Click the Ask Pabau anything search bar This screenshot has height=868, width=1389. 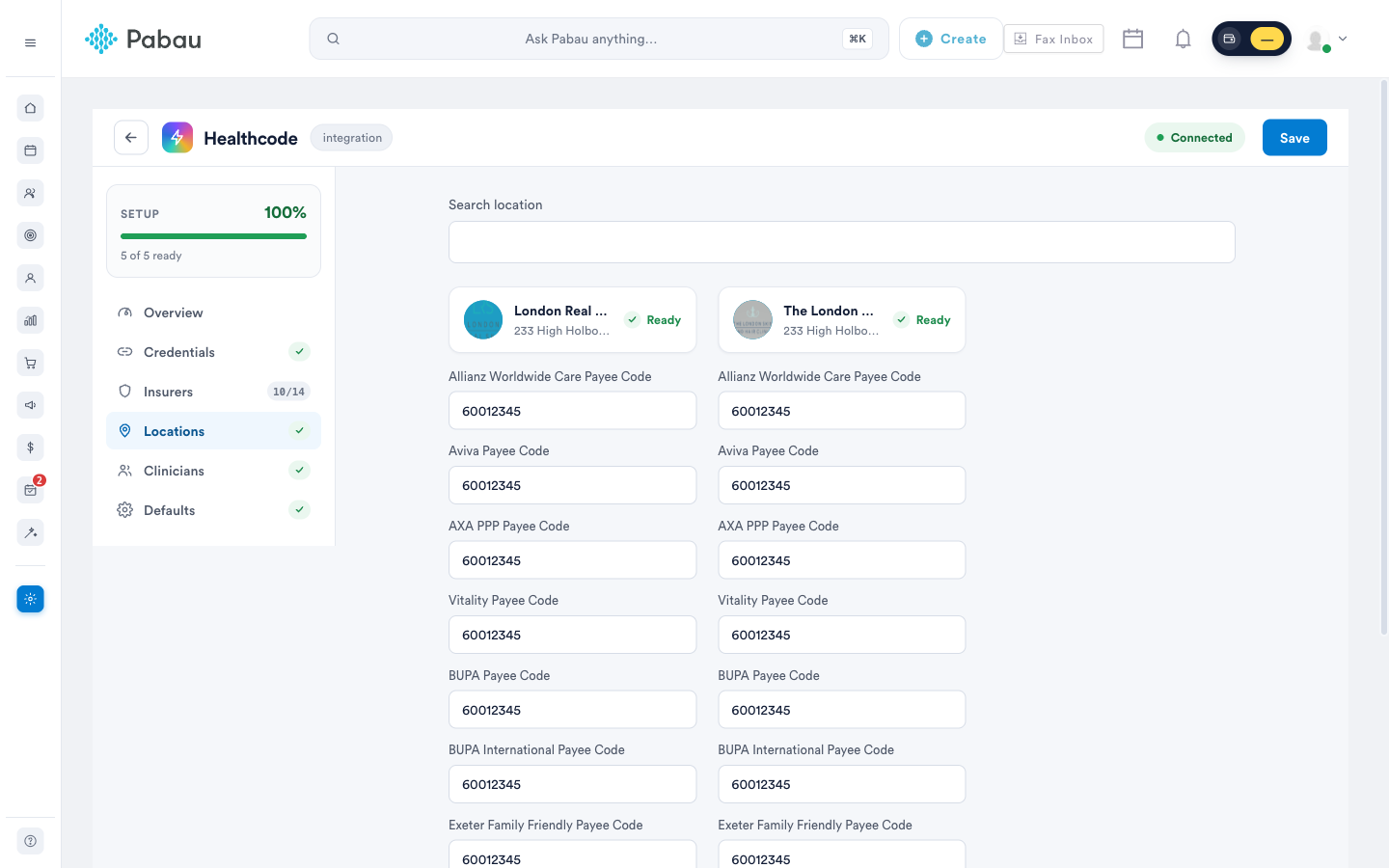pos(599,39)
